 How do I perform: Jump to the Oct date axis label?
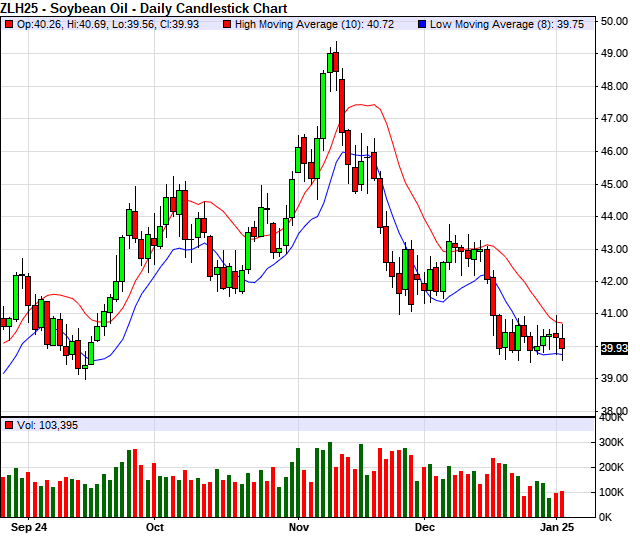155,525
